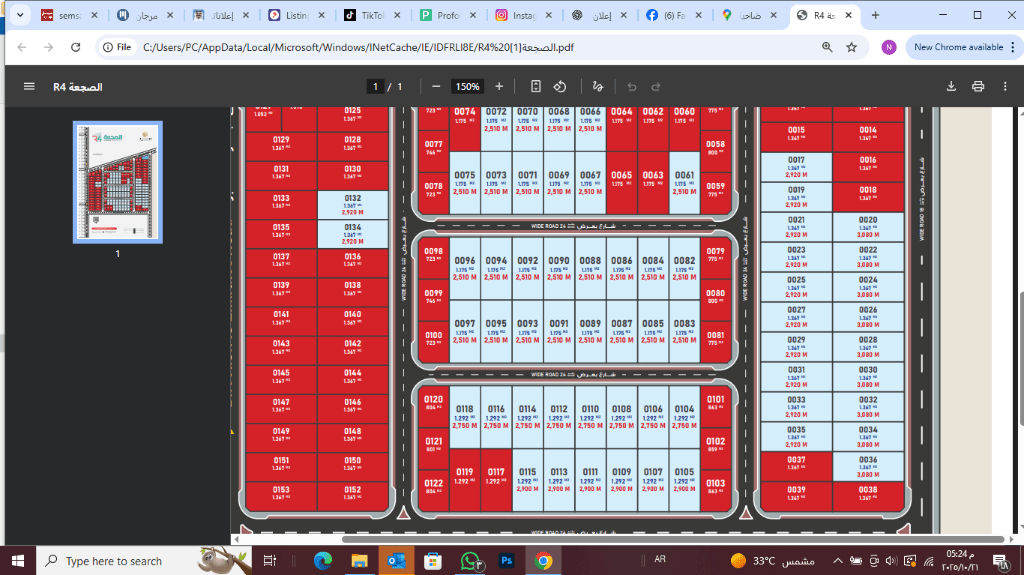Click the zoom percentage field
Screen dimensions: 1024x575
point(469,87)
